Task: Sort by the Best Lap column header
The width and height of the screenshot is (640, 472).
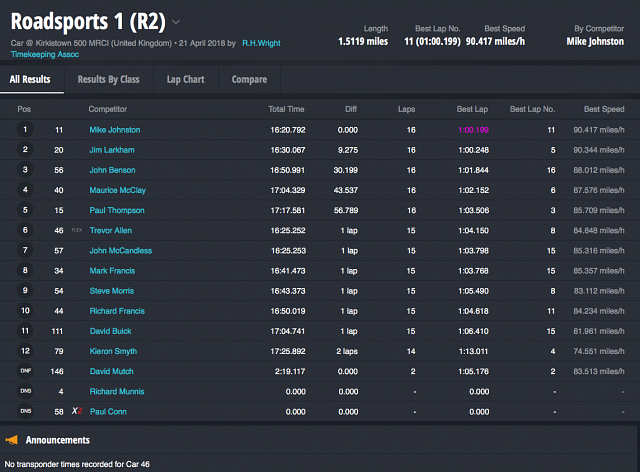Action: point(472,109)
